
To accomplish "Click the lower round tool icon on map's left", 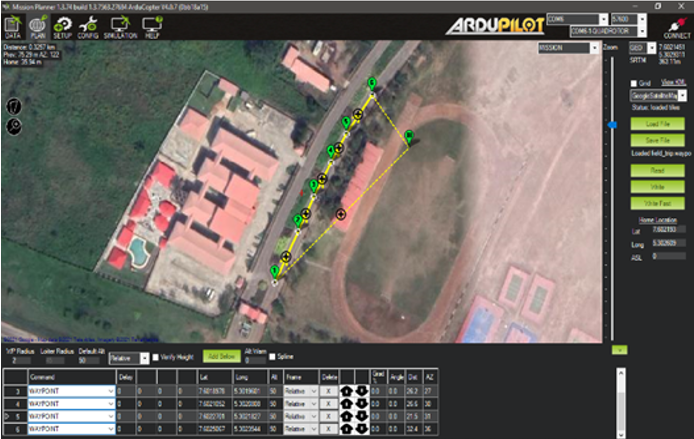I will (x=14, y=127).
